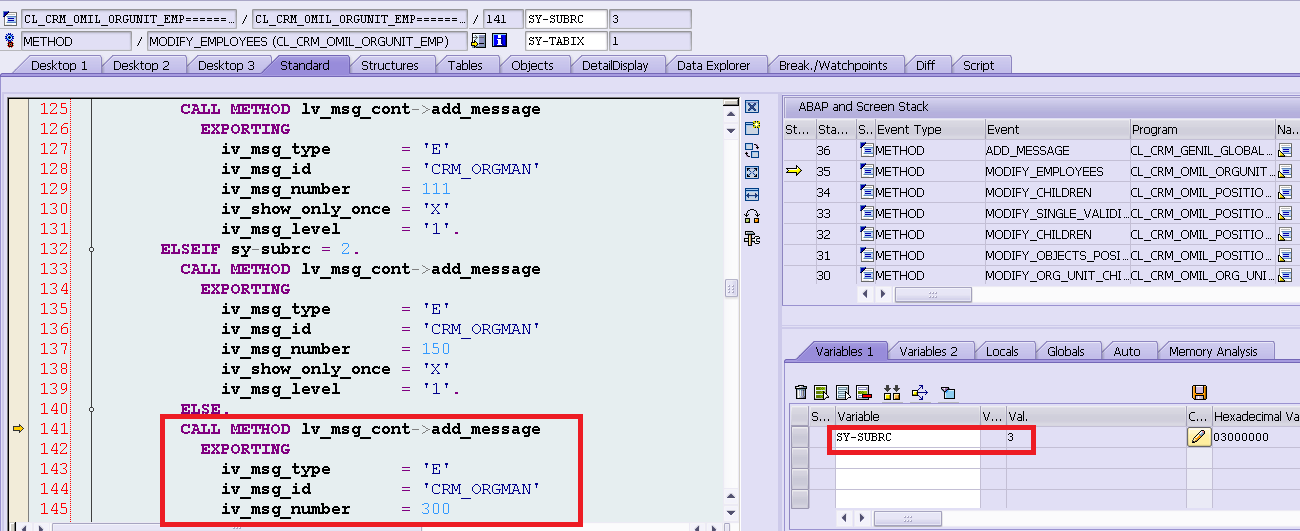
Task: Open the Locals variables tab
Action: (1002, 351)
